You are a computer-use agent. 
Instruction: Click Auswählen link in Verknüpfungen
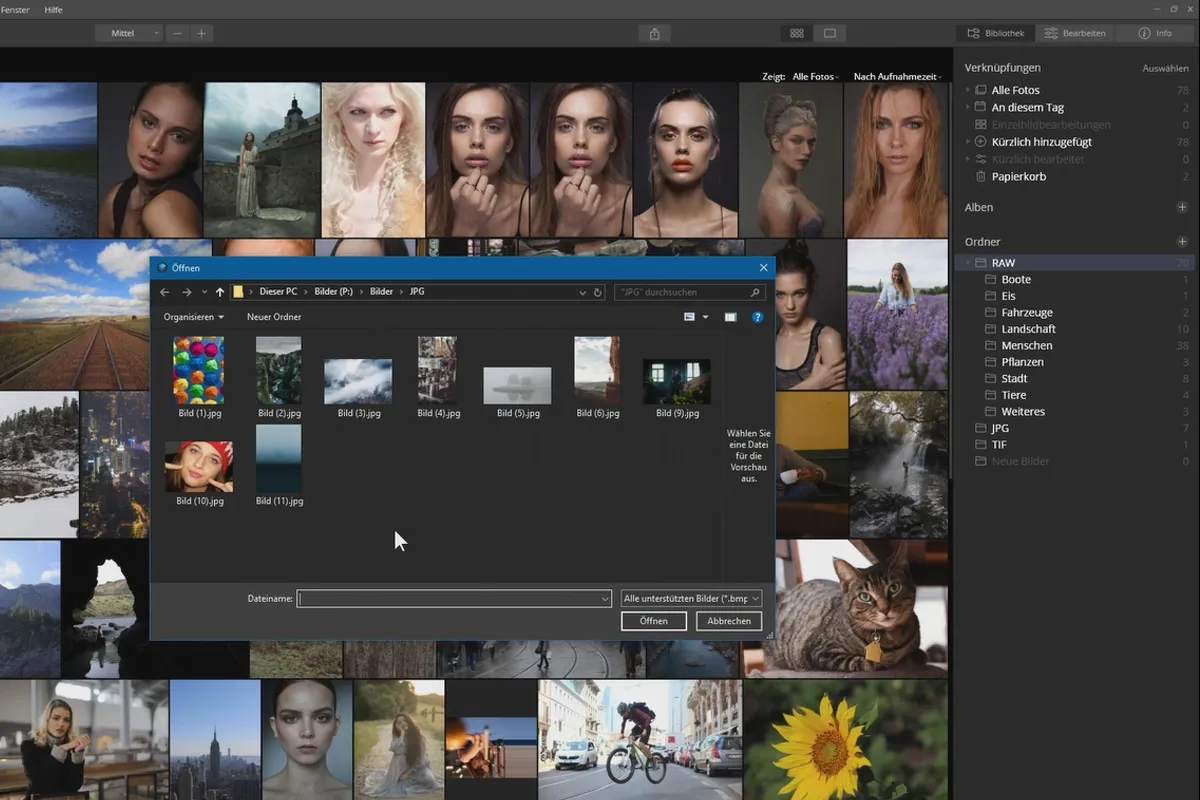coord(1165,69)
